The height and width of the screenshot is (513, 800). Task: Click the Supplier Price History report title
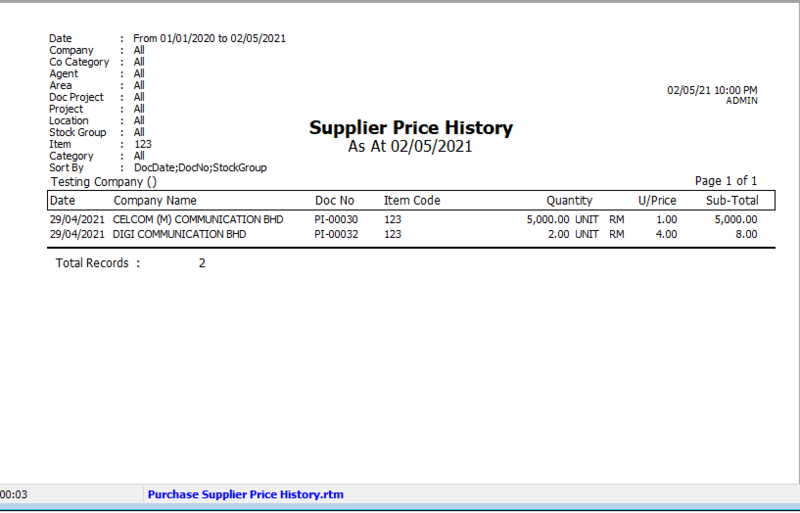tap(410, 128)
